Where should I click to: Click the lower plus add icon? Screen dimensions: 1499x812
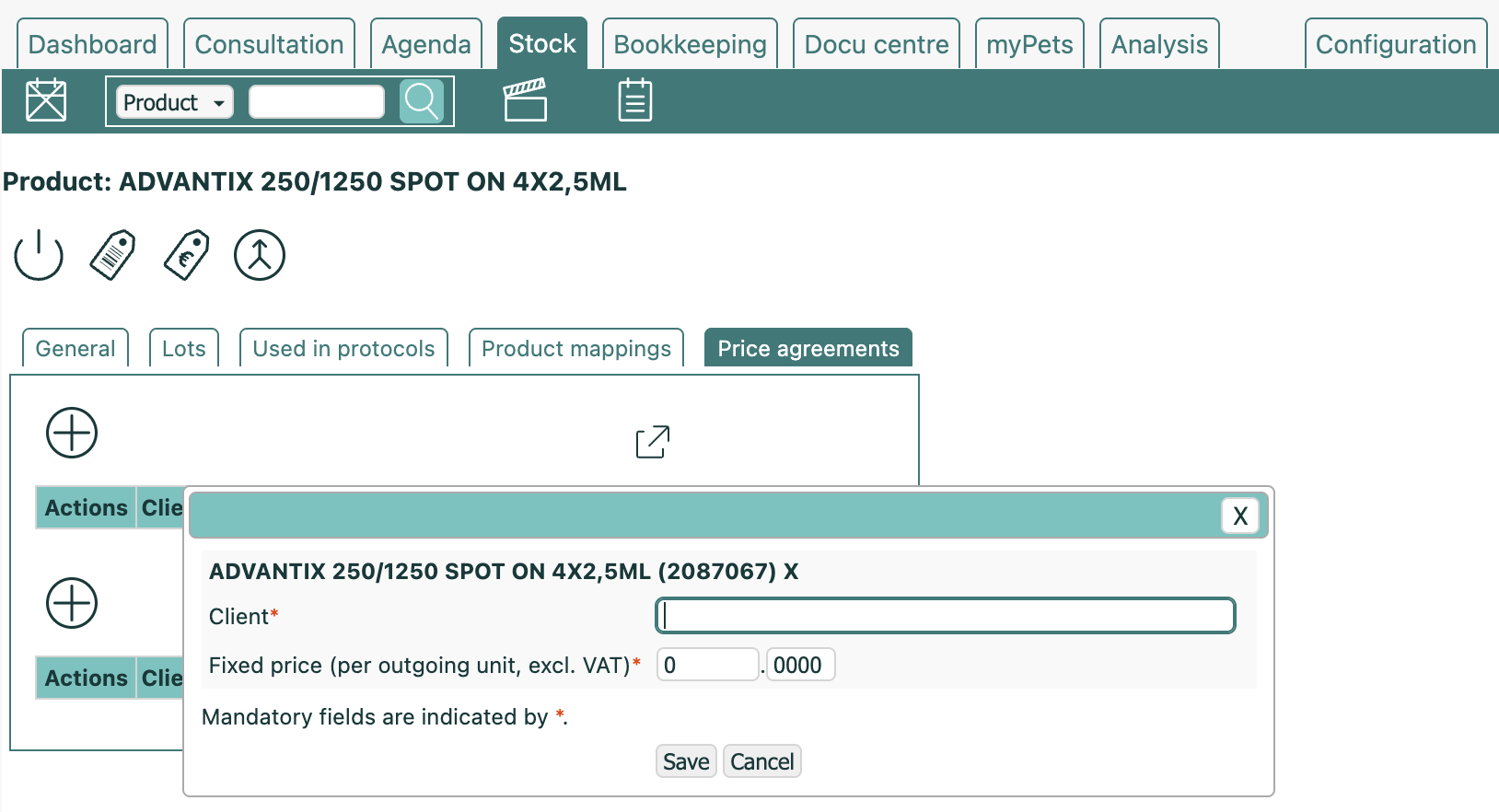tap(72, 603)
